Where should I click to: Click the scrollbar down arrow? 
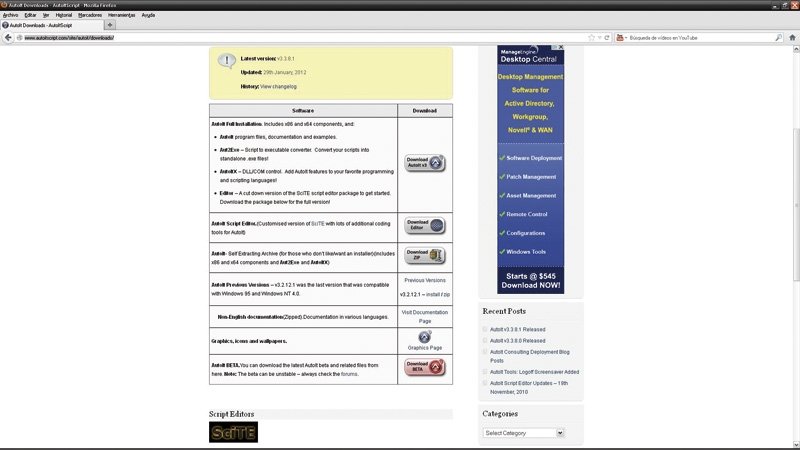pyautogui.click(x=796, y=444)
